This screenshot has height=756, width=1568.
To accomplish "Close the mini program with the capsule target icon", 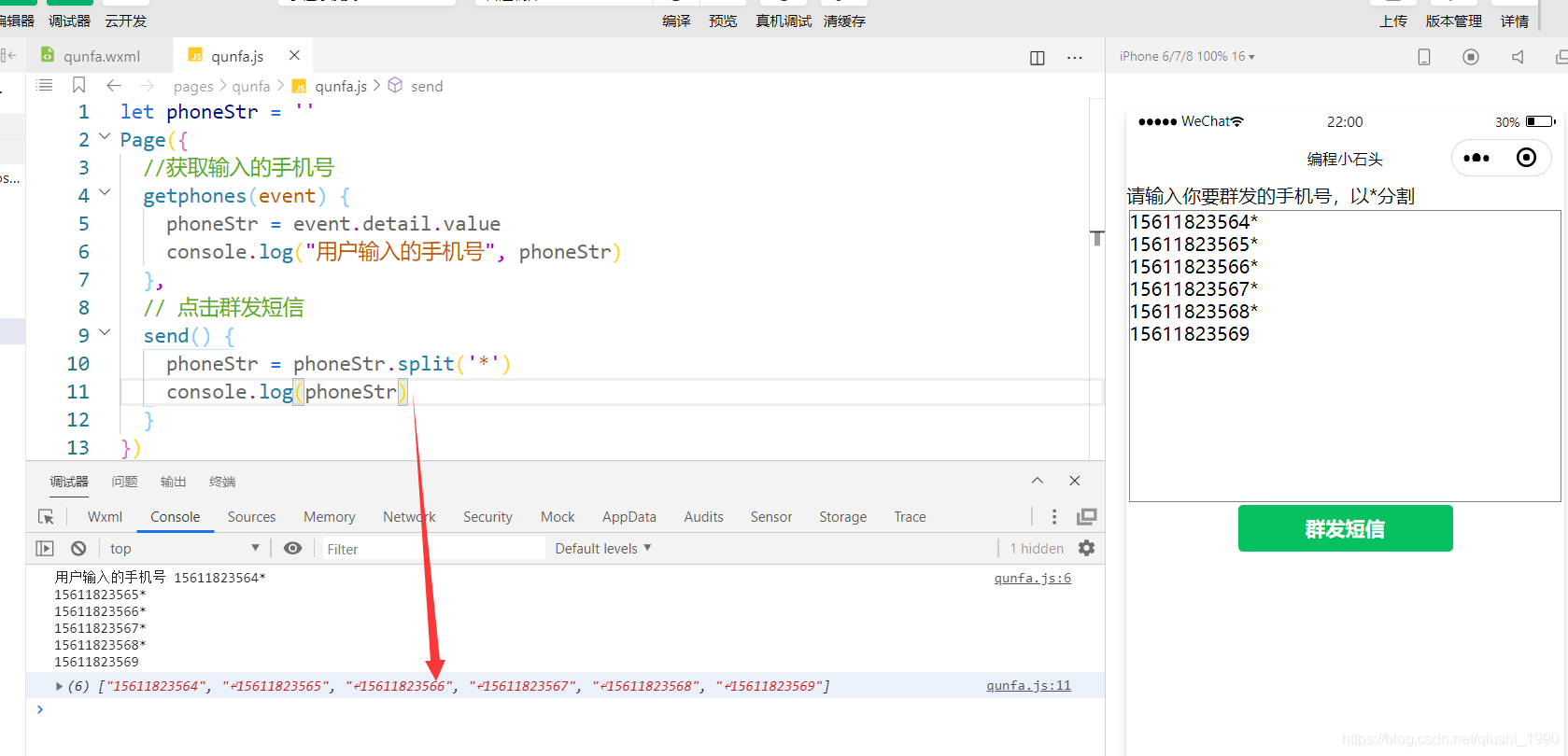I will click(1526, 158).
